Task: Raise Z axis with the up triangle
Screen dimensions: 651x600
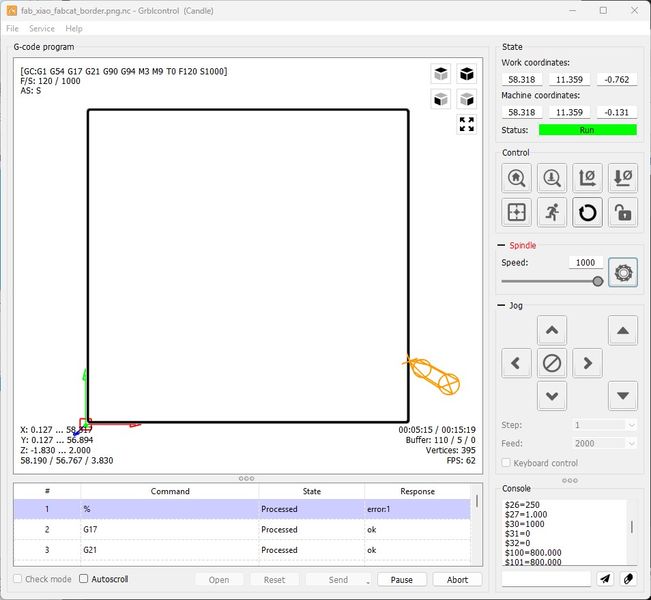Action: tap(623, 331)
